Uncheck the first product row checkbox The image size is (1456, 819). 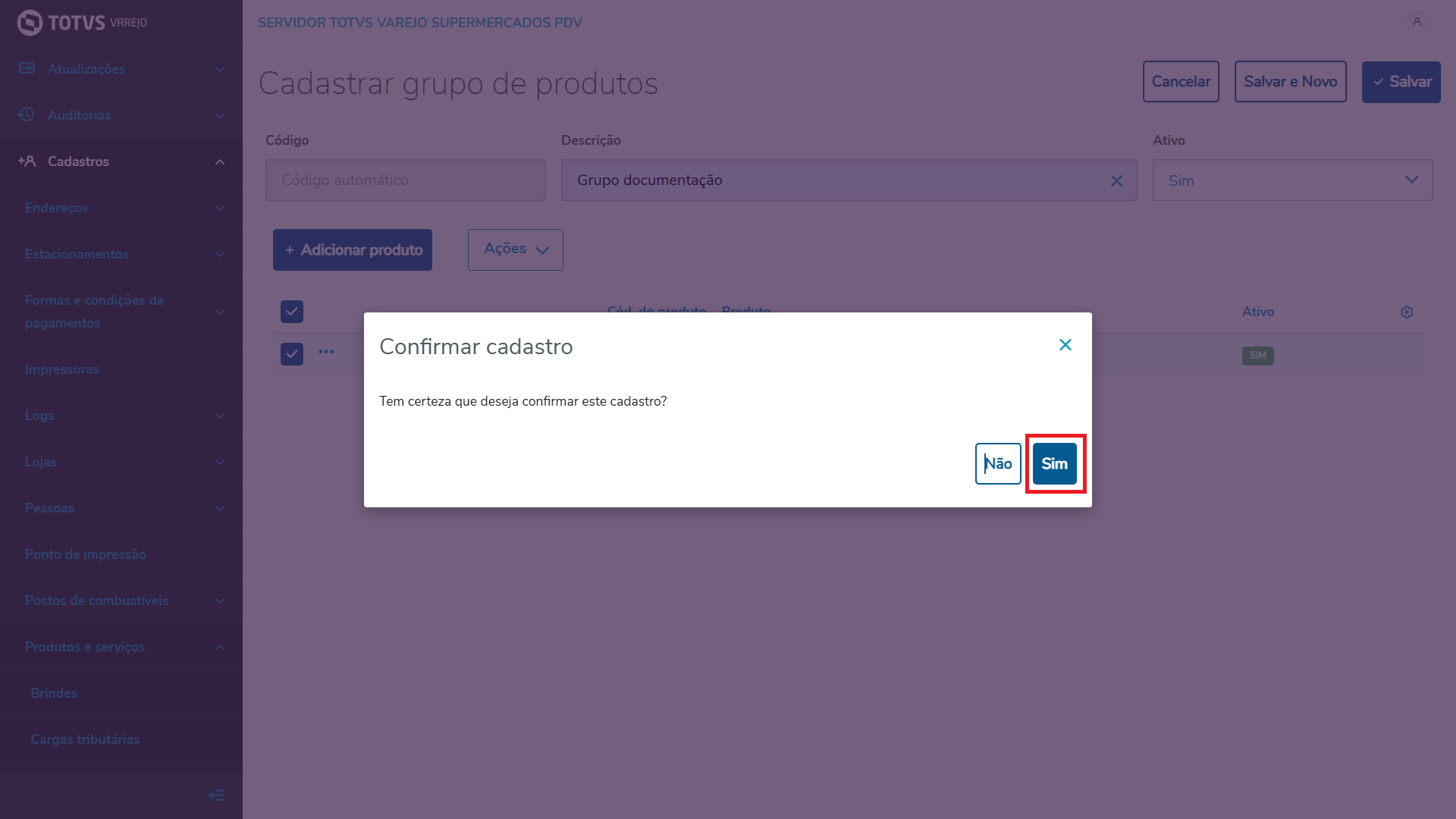[x=292, y=354]
